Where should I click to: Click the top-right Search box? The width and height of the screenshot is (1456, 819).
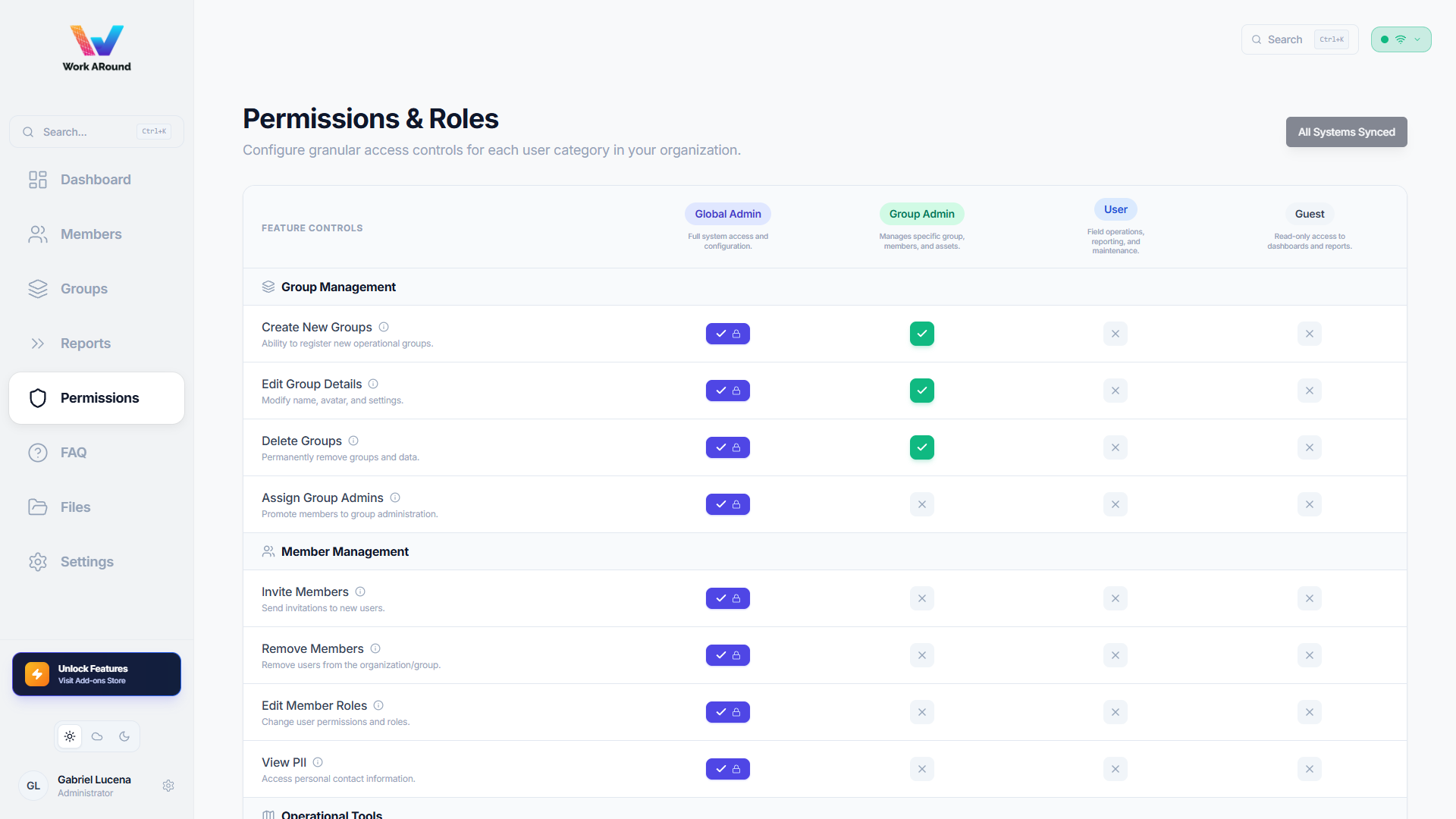(x=1300, y=39)
